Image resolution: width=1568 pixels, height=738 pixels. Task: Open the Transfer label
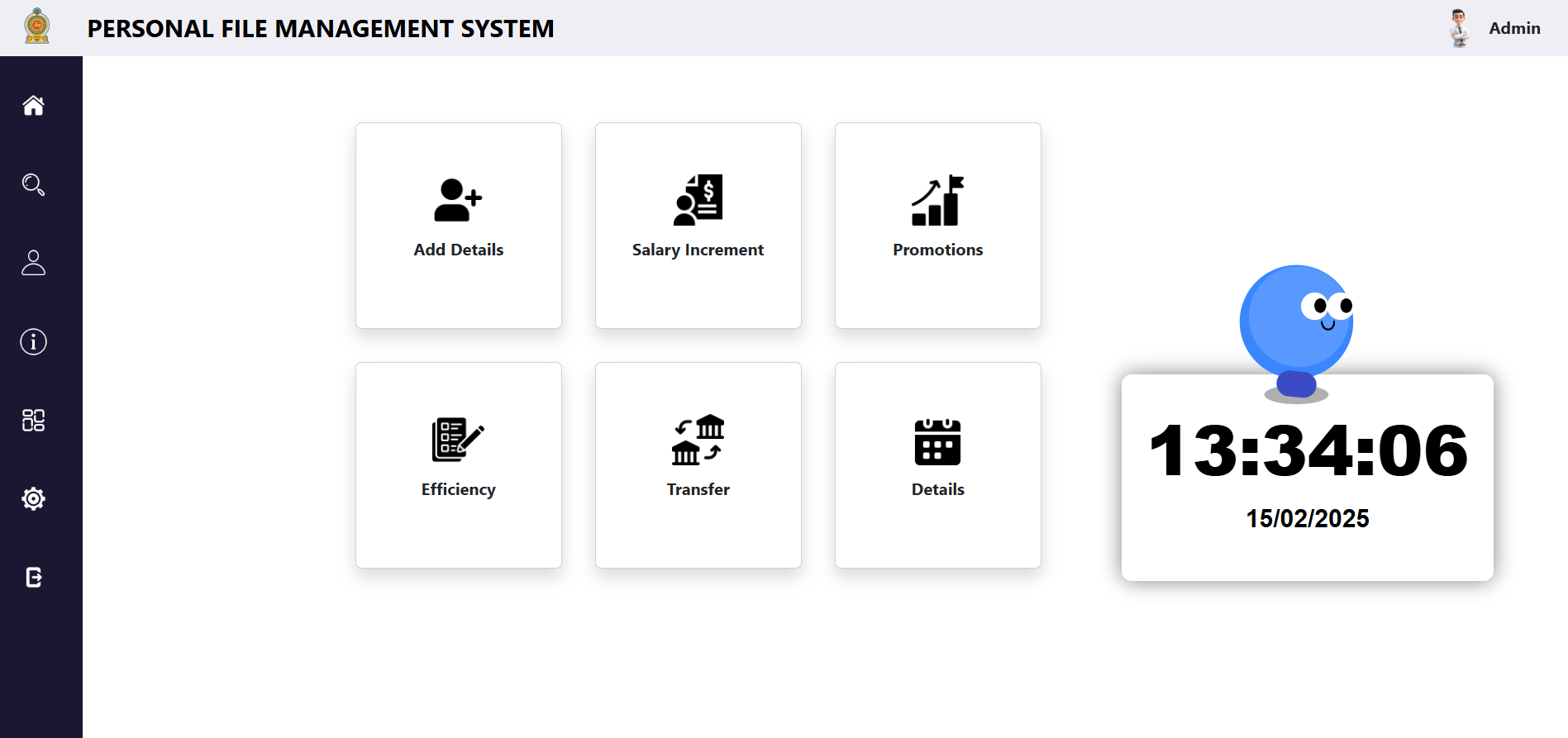pyautogui.click(x=698, y=489)
